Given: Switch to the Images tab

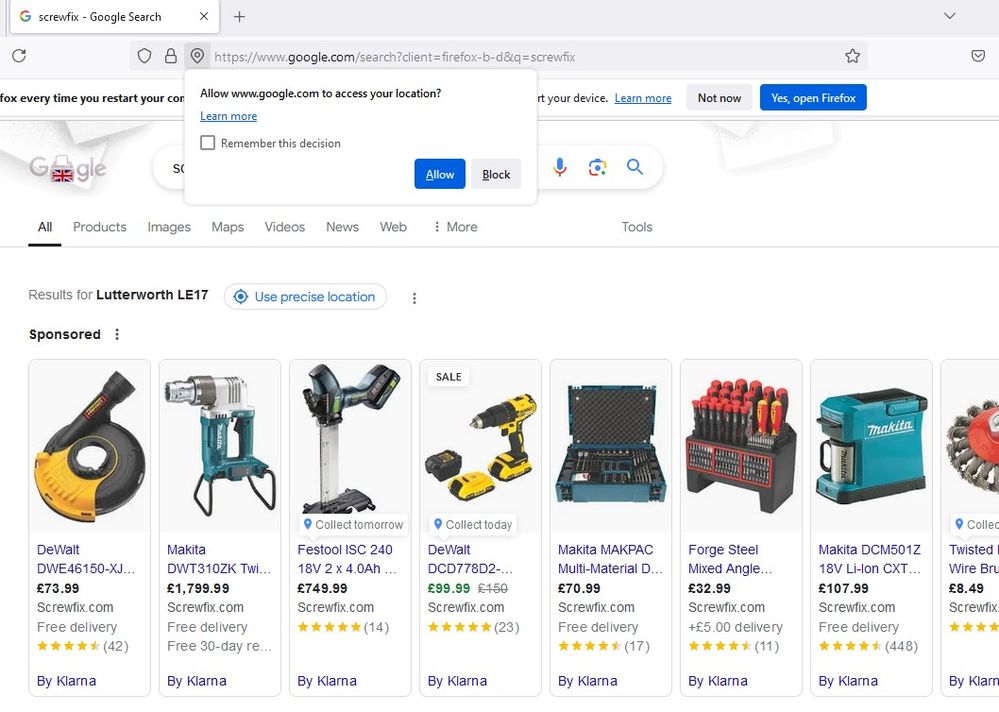Looking at the screenshot, I should (x=169, y=227).
